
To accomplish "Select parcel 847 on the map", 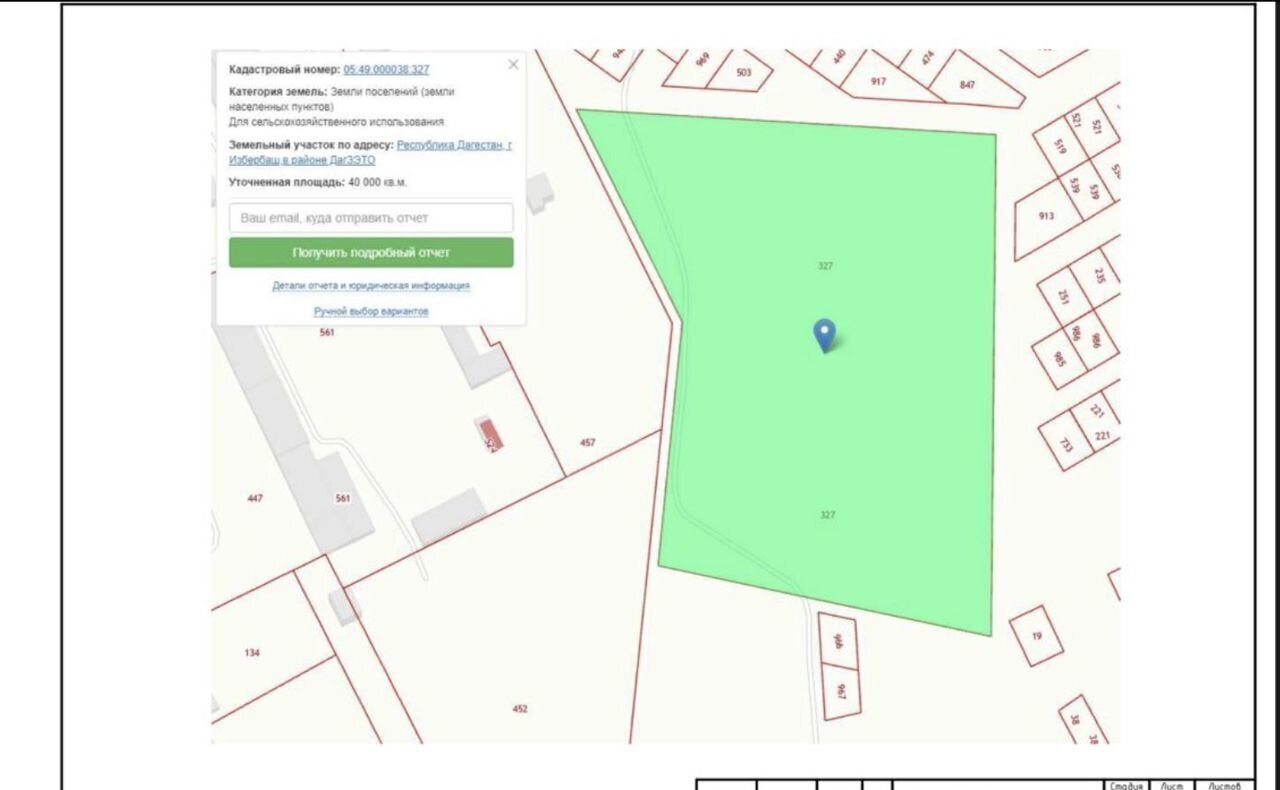I will (x=967, y=85).
